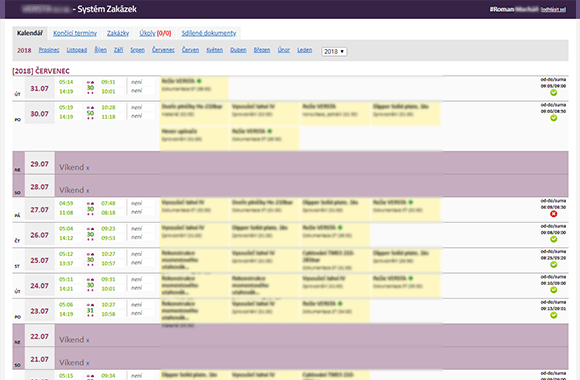
Task: Remove weekend marker x on 22.07
Action: 88,340
